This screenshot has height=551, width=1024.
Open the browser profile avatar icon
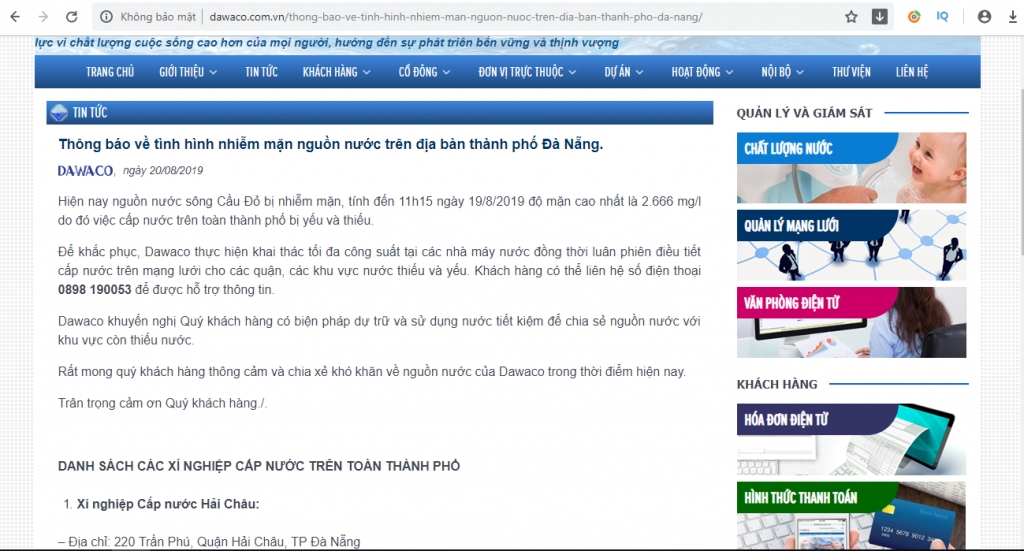[x=984, y=17]
